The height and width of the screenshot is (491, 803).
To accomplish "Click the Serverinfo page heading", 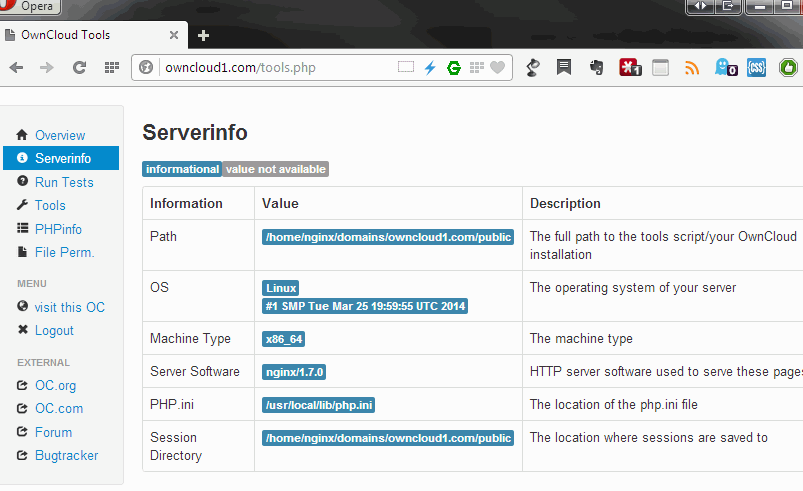I will coord(195,133).
